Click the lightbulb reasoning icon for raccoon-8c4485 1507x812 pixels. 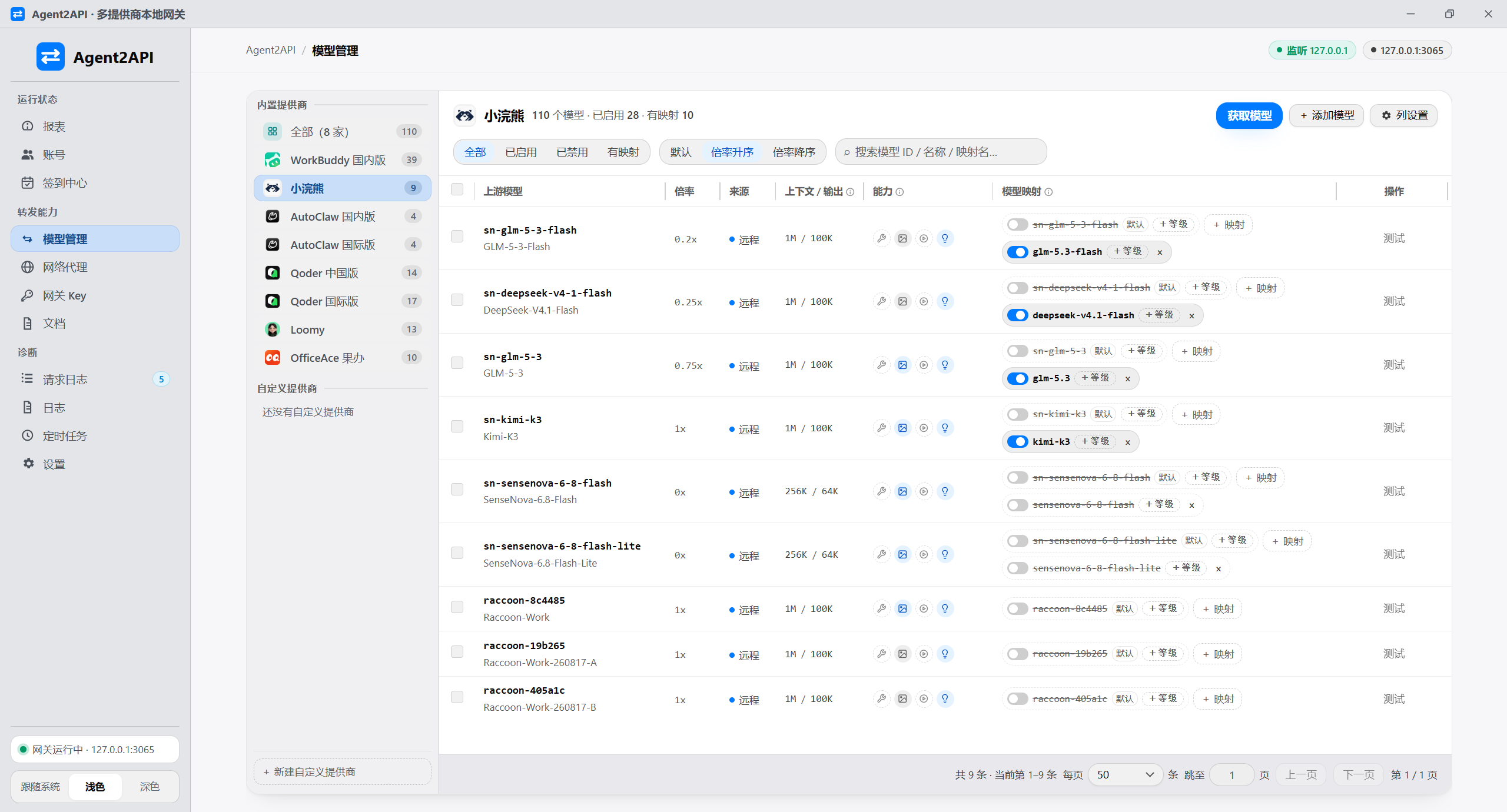pos(945,608)
